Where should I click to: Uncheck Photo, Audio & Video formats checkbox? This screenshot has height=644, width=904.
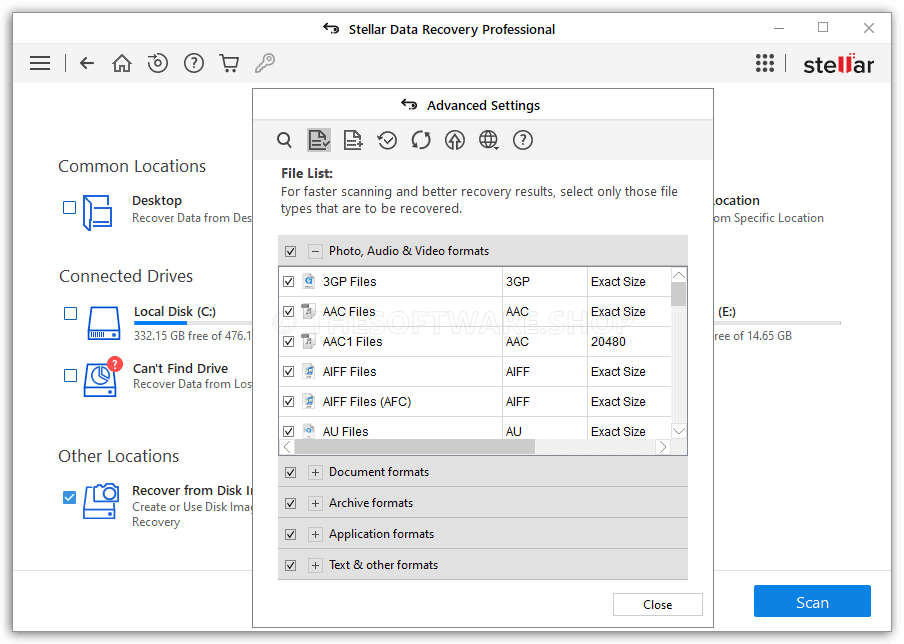click(x=291, y=251)
